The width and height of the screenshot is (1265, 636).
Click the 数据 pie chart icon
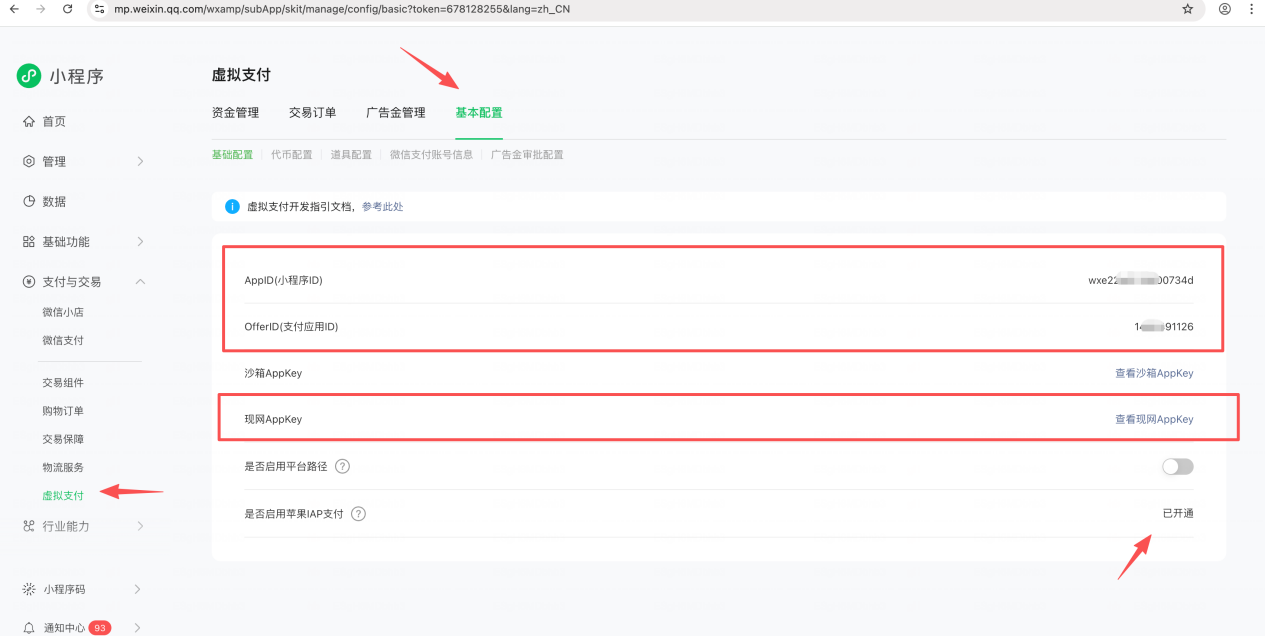coord(29,201)
